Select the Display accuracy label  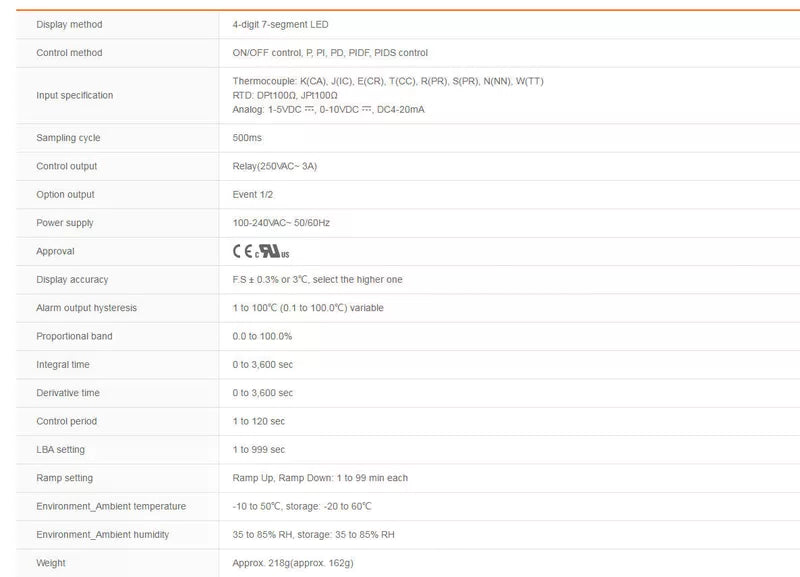72,280
